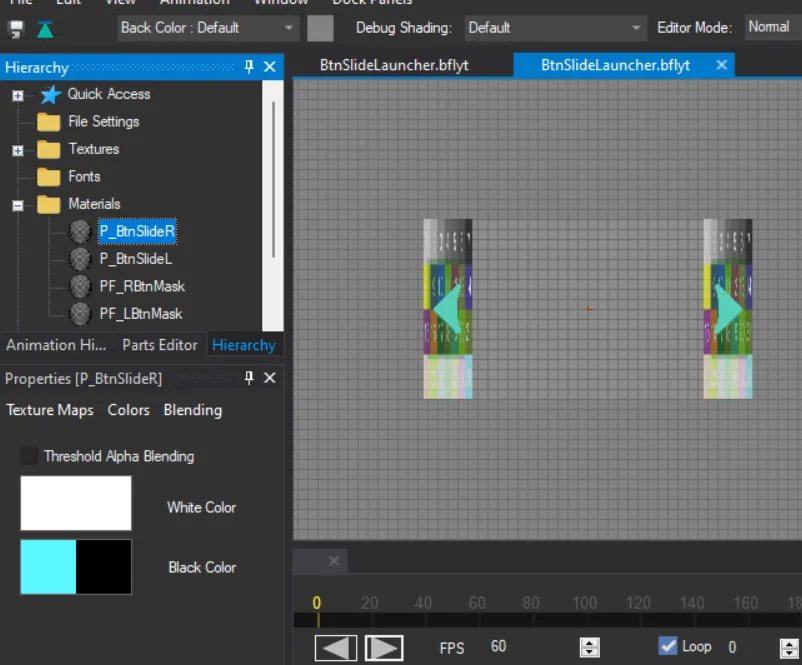Select the P_BtnSlideL material
Image resolution: width=802 pixels, height=665 pixels.
click(137, 259)
